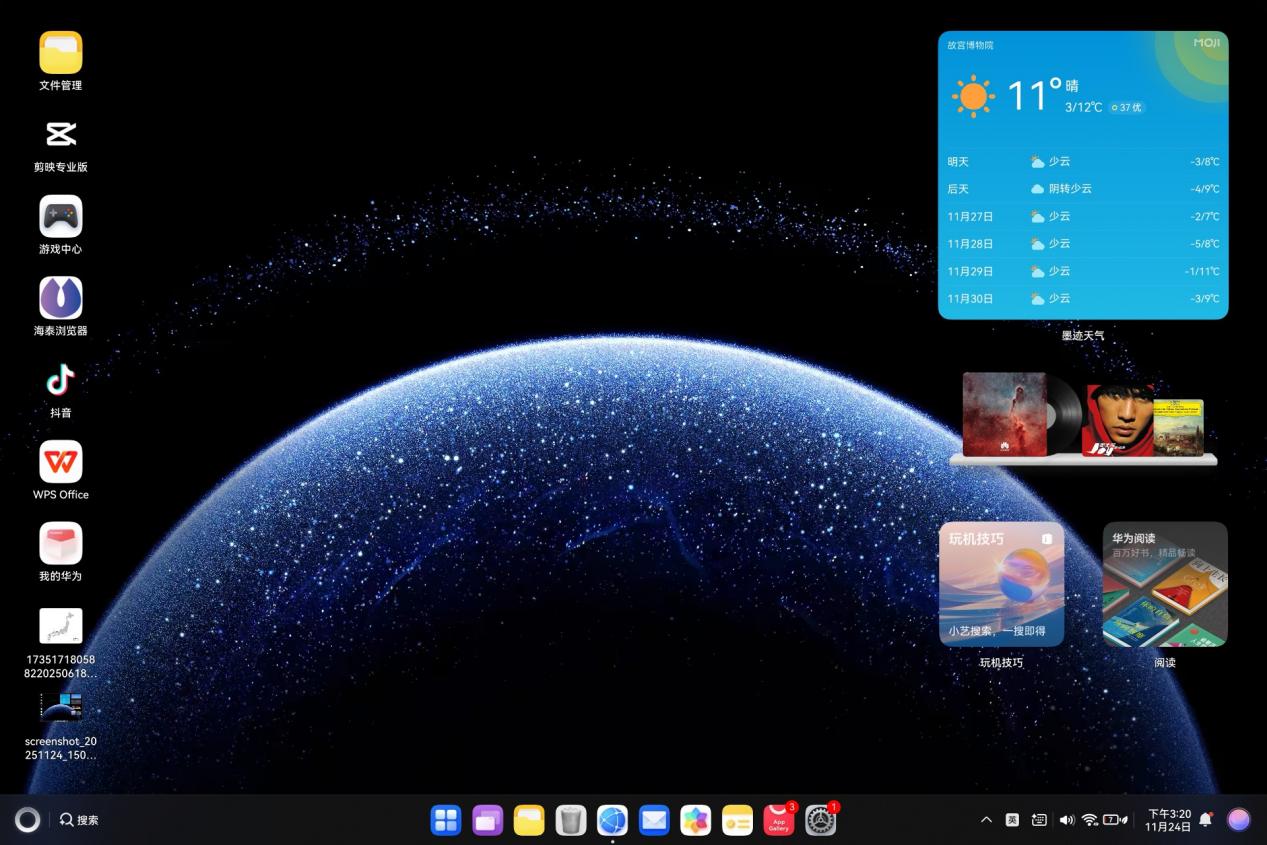Launch 剪映专业版 from the desktop
Screen dimensions: 1267x845
61,135
